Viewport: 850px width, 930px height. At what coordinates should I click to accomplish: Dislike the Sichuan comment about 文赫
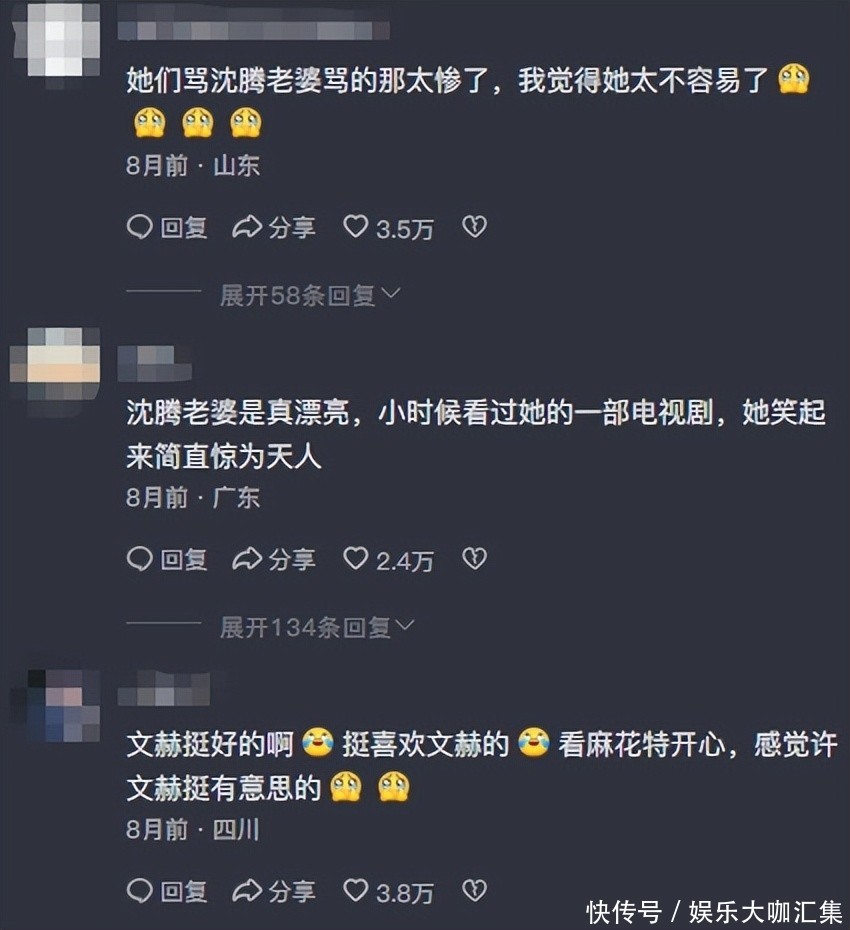pos(475,891)
